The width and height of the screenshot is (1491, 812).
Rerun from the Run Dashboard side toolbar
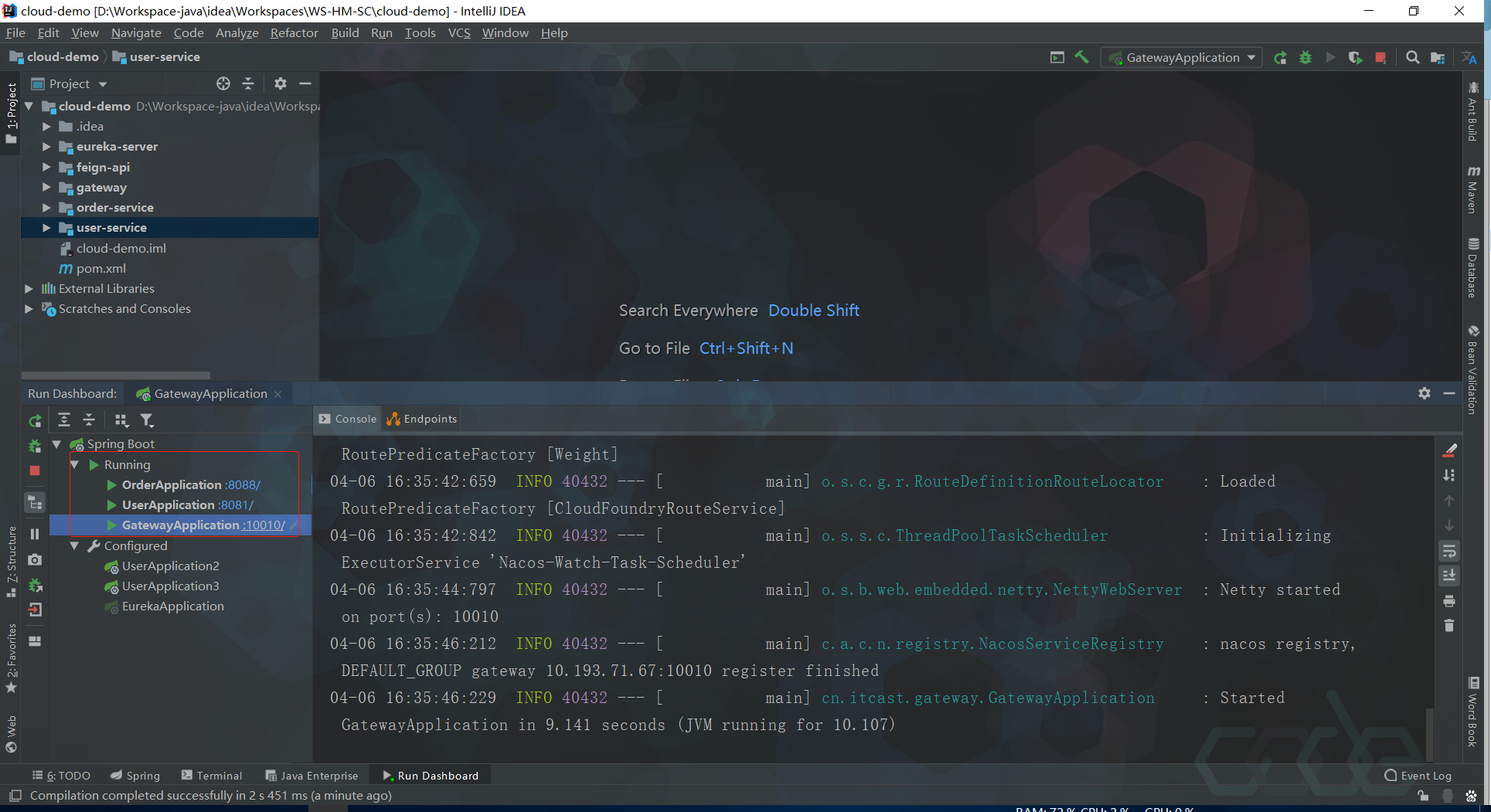(35, 421)
